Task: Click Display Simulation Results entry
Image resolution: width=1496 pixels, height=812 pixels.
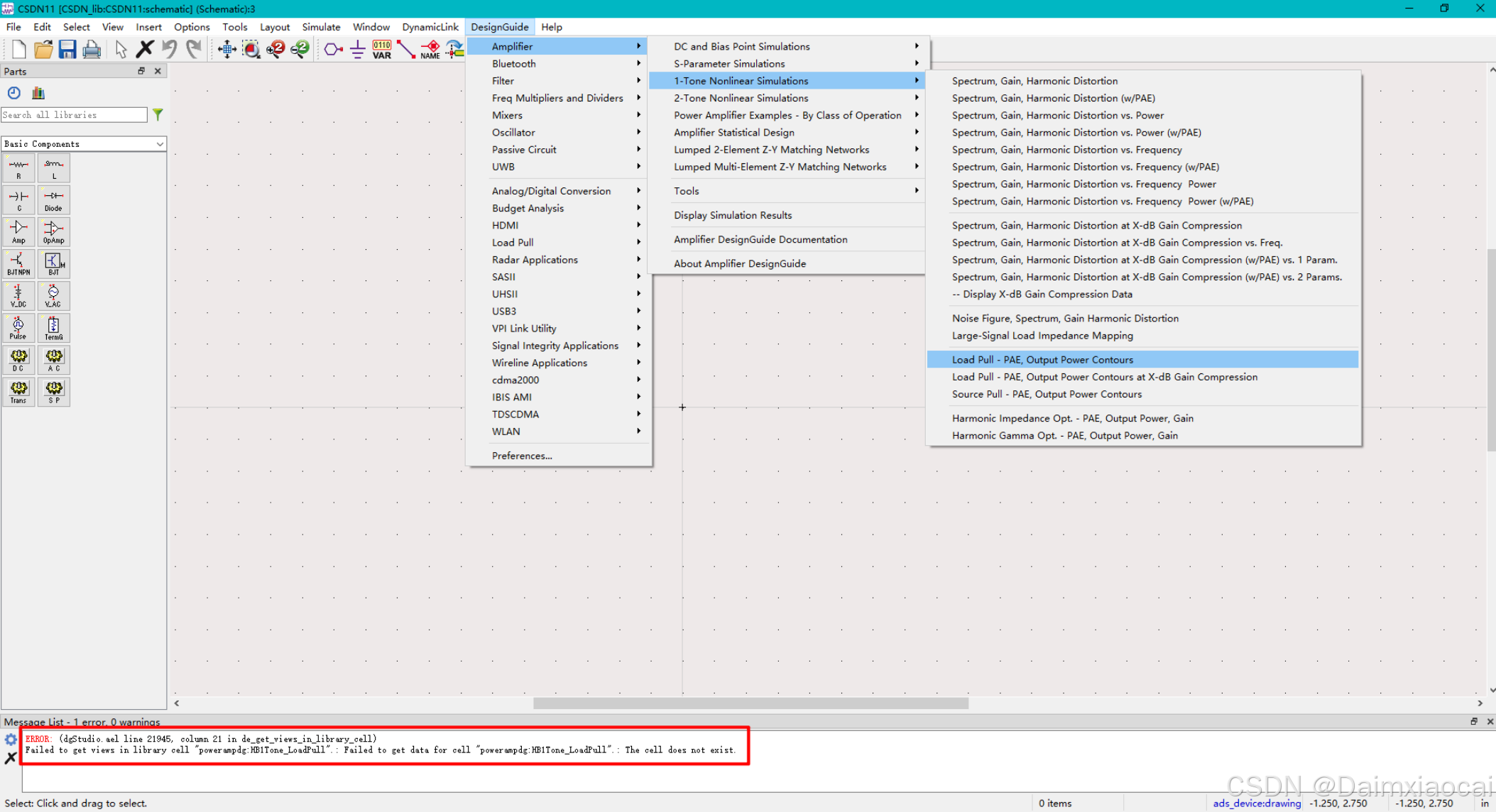Action: 732,215
